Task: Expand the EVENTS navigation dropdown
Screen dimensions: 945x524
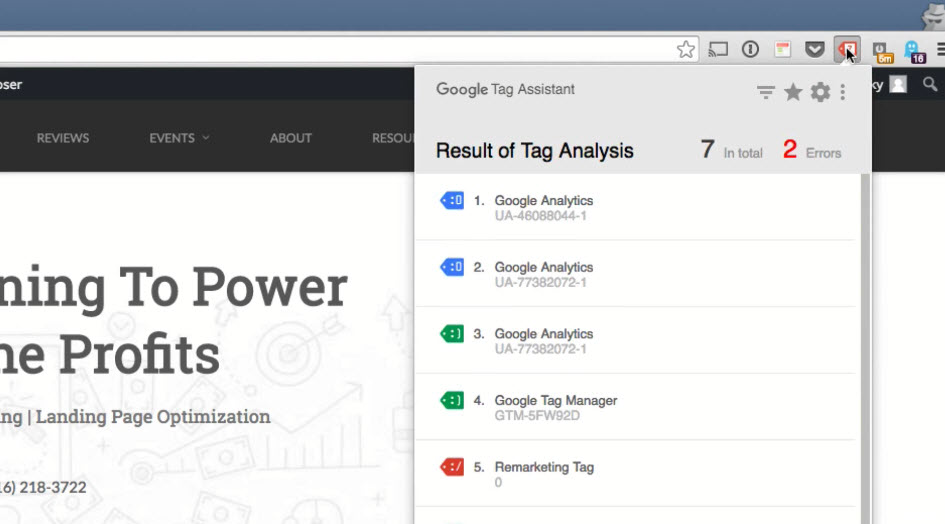Action: point(179,138)
